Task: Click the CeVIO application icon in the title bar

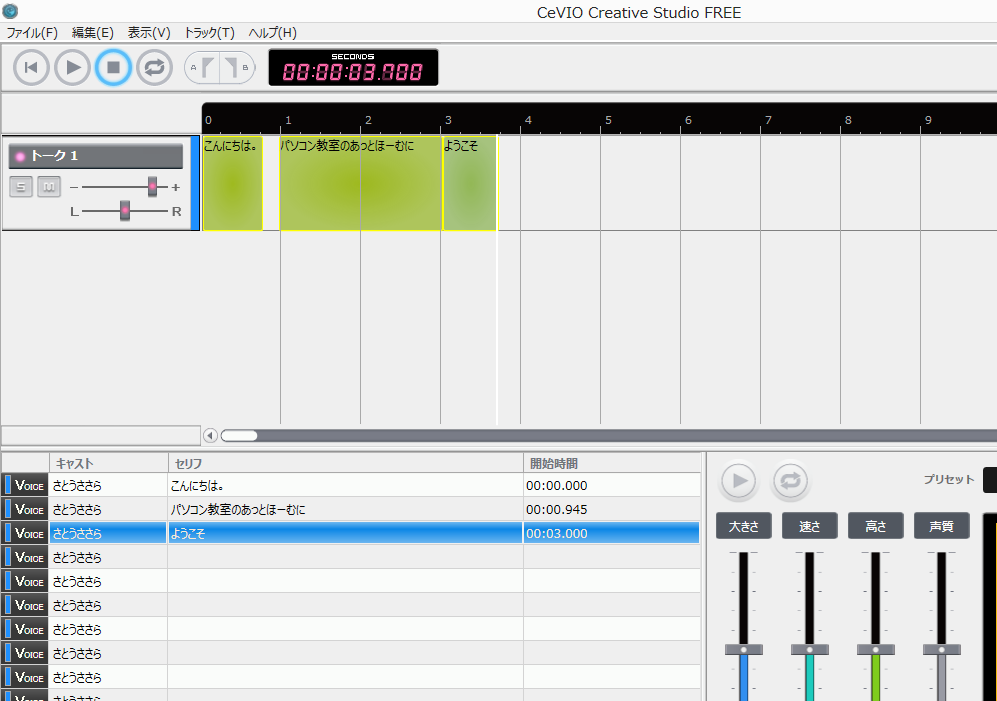Action: click(x=10, y=11)
